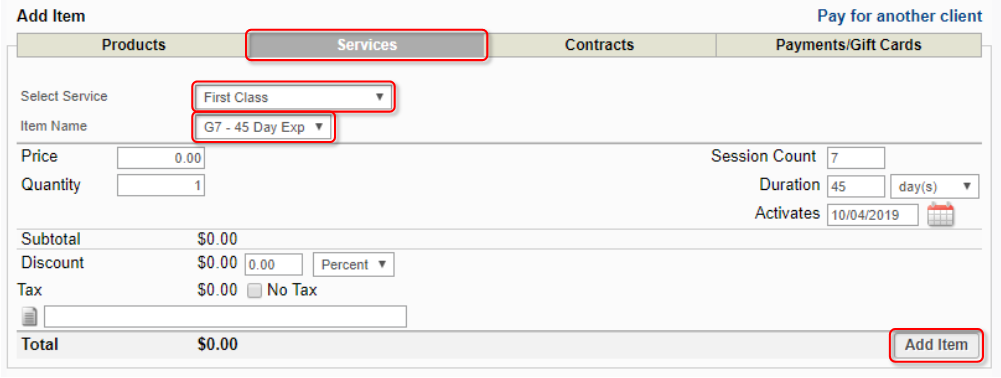Follow the Pay for another client link
Screen dimensions: 1001x378
[900, 16]
